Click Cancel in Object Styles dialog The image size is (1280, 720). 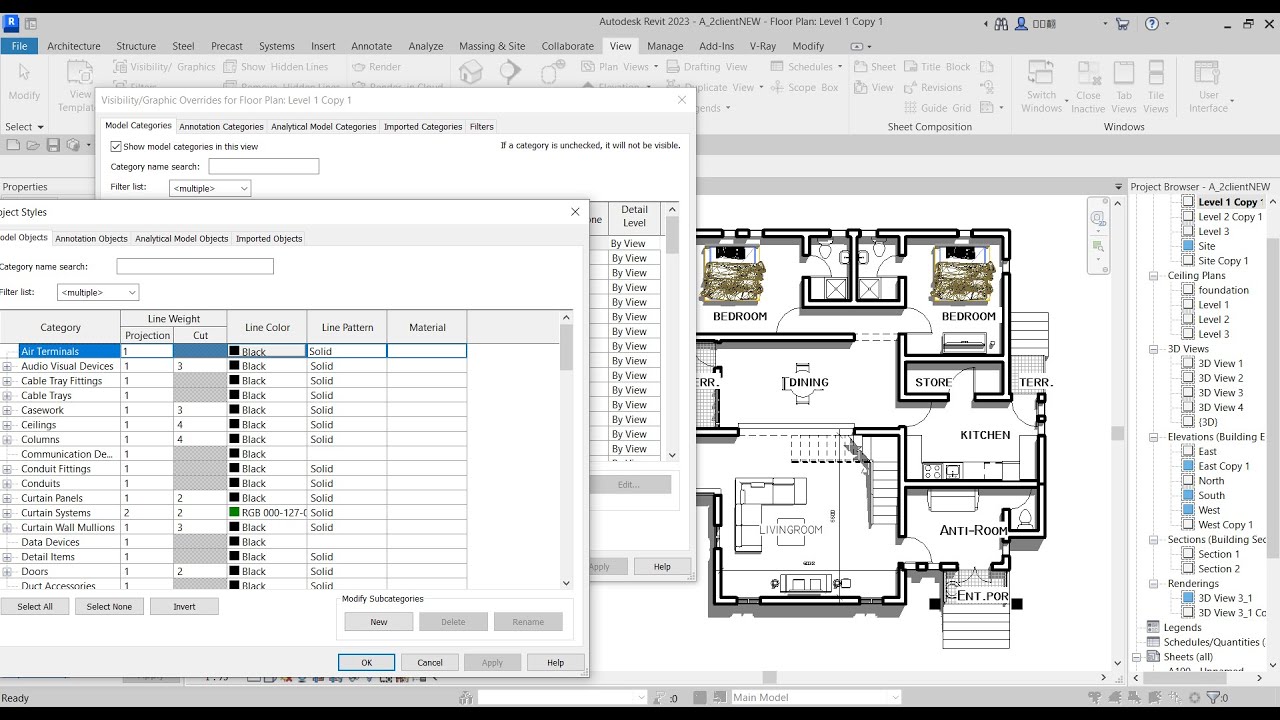pyautogui.click(x=430, y=662)
